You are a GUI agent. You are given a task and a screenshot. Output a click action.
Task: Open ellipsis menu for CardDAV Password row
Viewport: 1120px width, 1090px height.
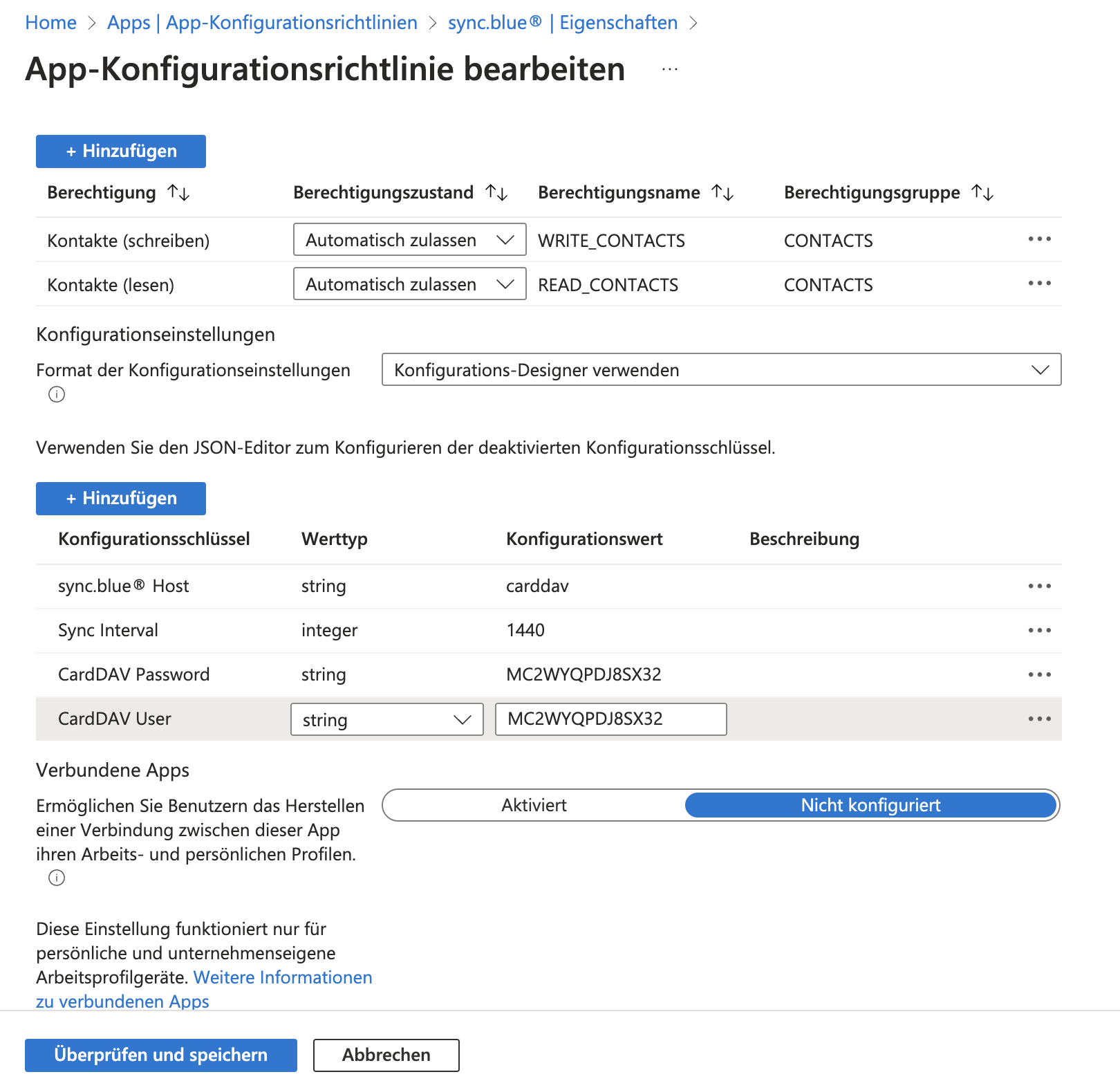click(x=1039, y=675)
